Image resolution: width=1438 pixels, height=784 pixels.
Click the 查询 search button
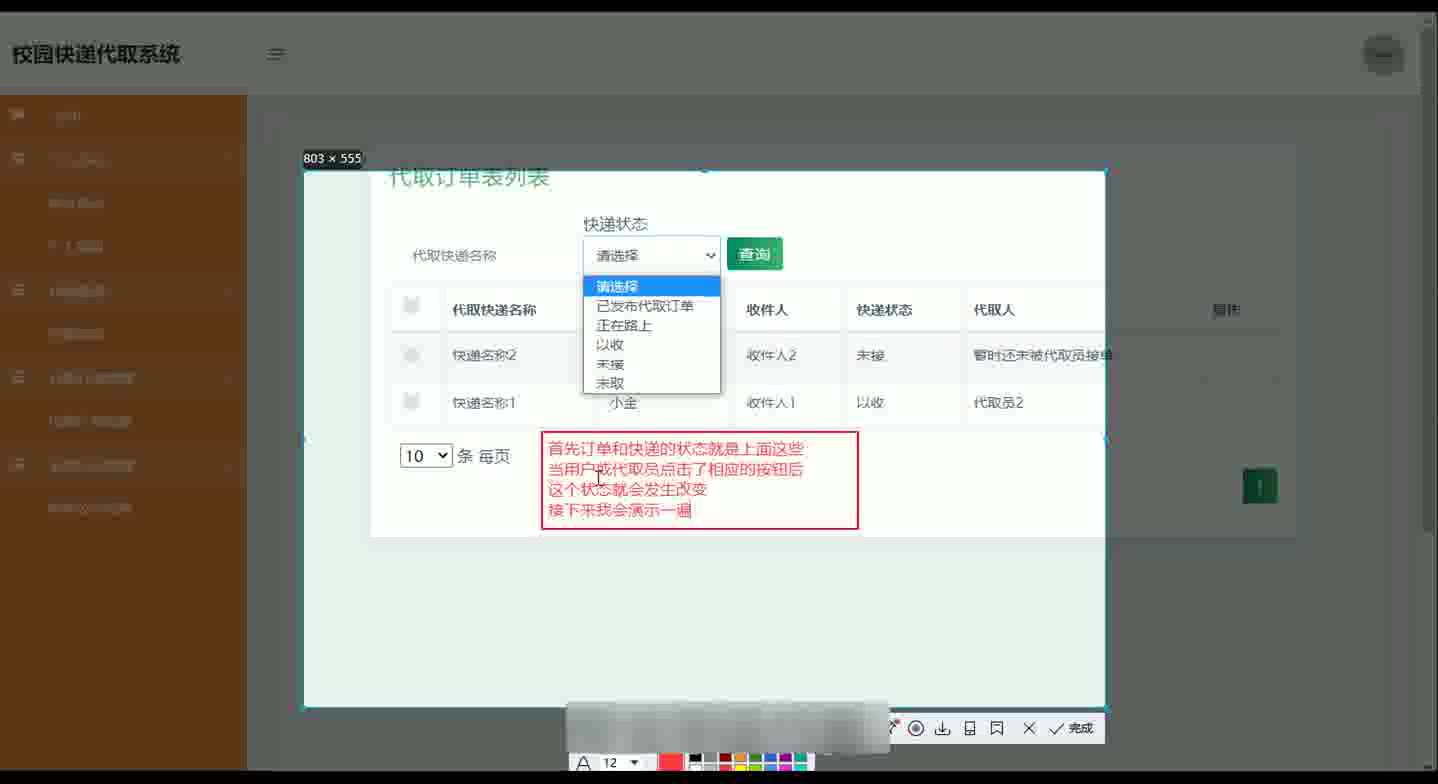coord(754,254)
